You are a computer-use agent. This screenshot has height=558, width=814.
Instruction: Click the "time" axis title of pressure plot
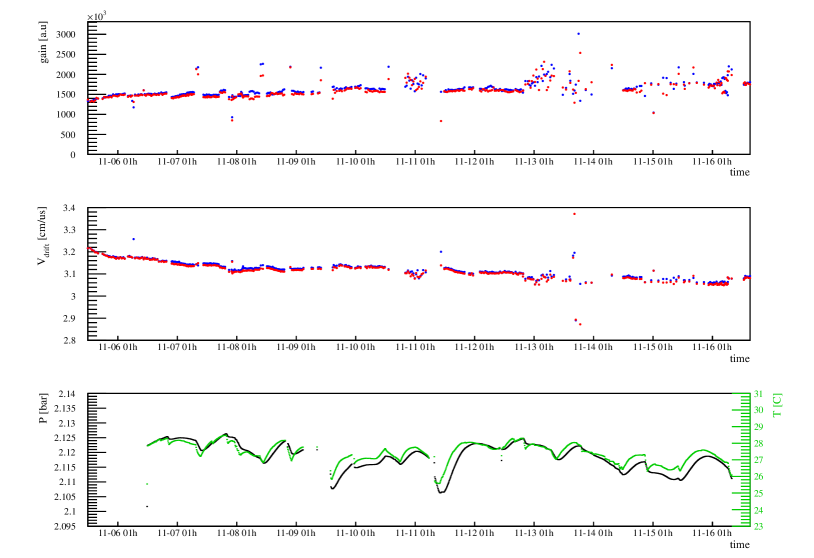click(740, 545)
